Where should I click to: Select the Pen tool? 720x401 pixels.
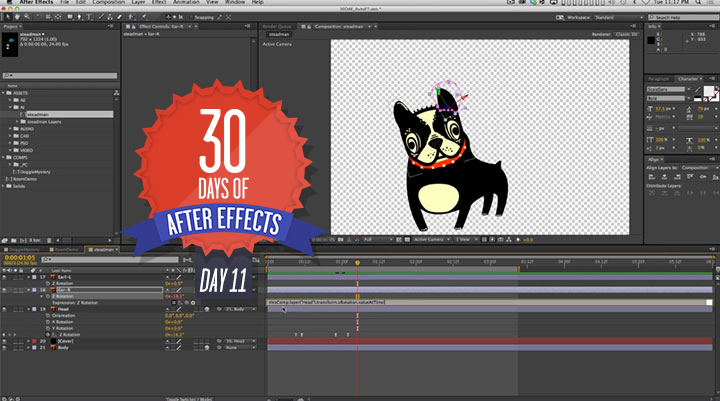point(79,17)
